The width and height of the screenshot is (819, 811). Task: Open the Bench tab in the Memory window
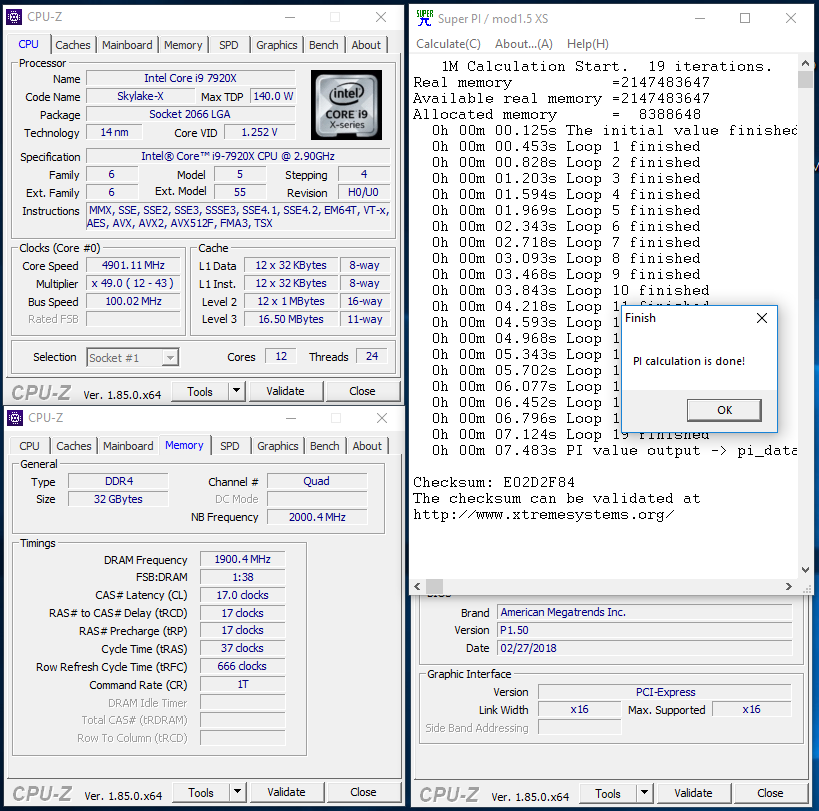tap(324, 446)
